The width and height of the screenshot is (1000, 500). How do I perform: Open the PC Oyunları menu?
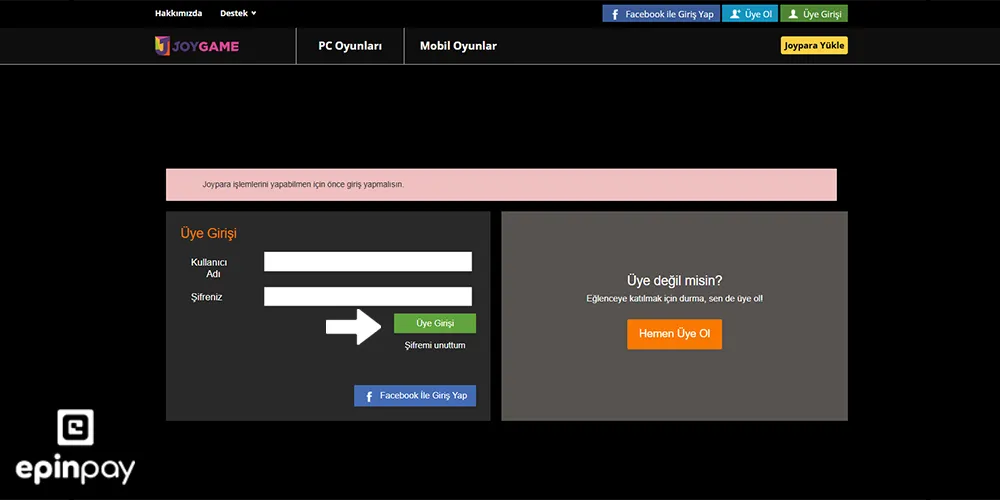pyautogui.click(x=350, y=46)
